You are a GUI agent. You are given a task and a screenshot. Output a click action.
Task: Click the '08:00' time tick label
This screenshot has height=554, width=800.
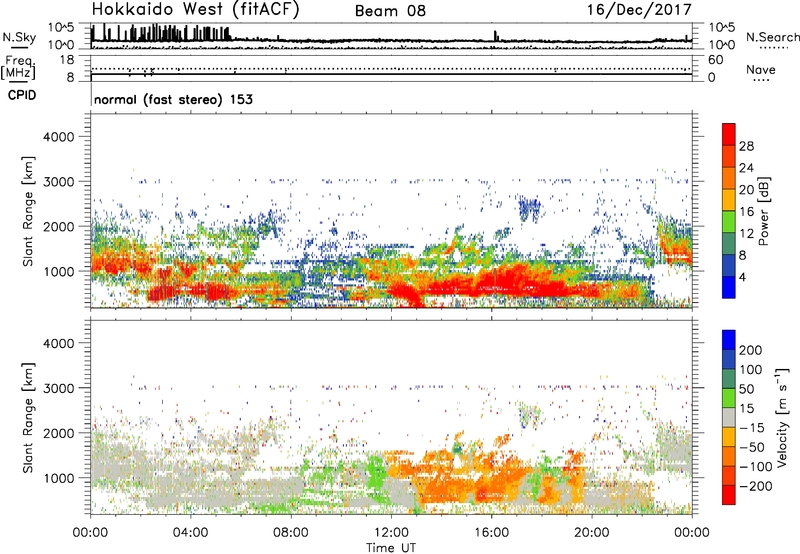(x=291, y=533)
